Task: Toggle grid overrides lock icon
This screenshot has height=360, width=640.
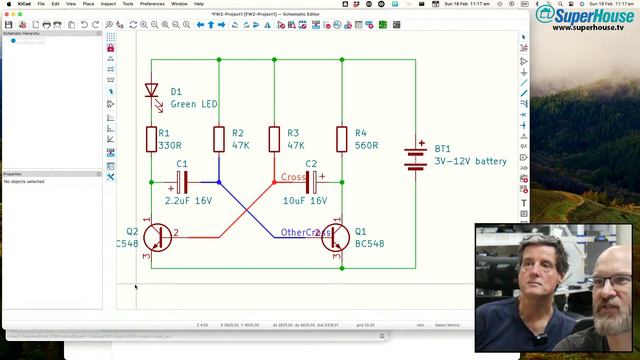Action: pos(111,48)
